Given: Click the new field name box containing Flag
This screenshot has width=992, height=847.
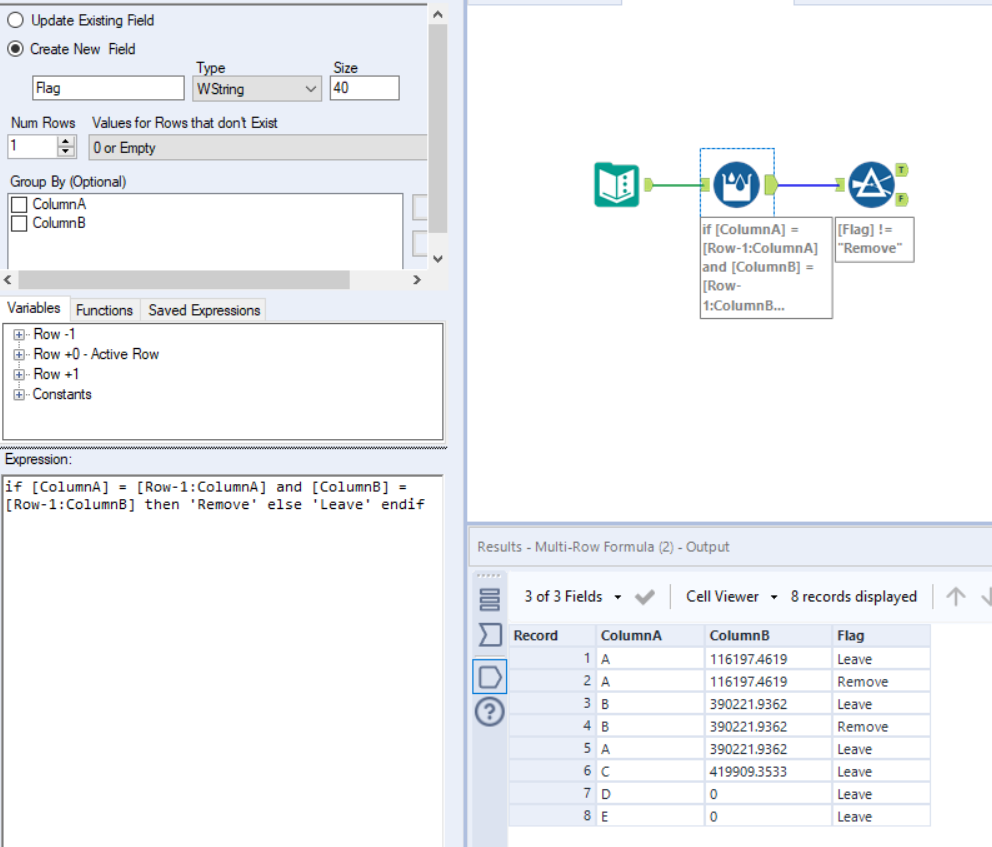Looking at the screenshot, I should tap(108, 88).
